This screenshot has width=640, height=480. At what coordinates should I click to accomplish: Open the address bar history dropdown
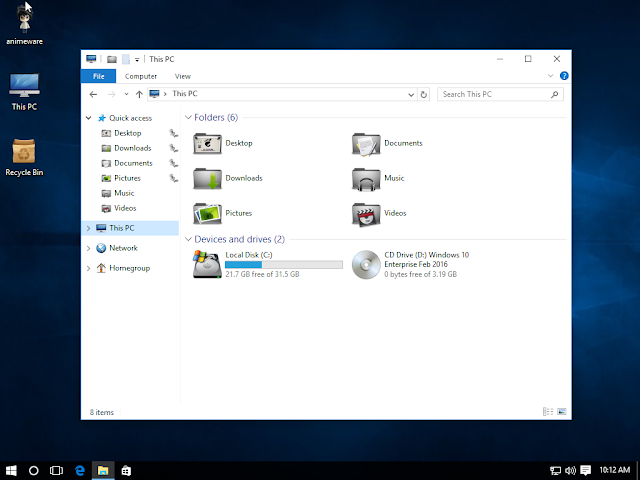411,95
